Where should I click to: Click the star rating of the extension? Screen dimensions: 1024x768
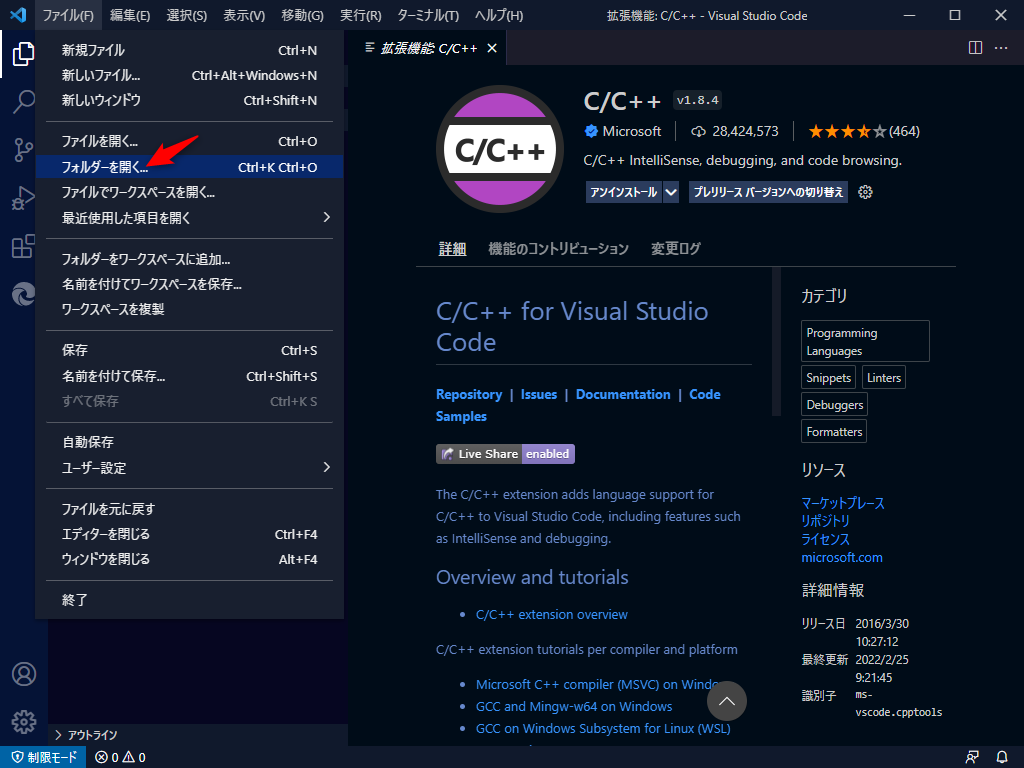point(847,132)
